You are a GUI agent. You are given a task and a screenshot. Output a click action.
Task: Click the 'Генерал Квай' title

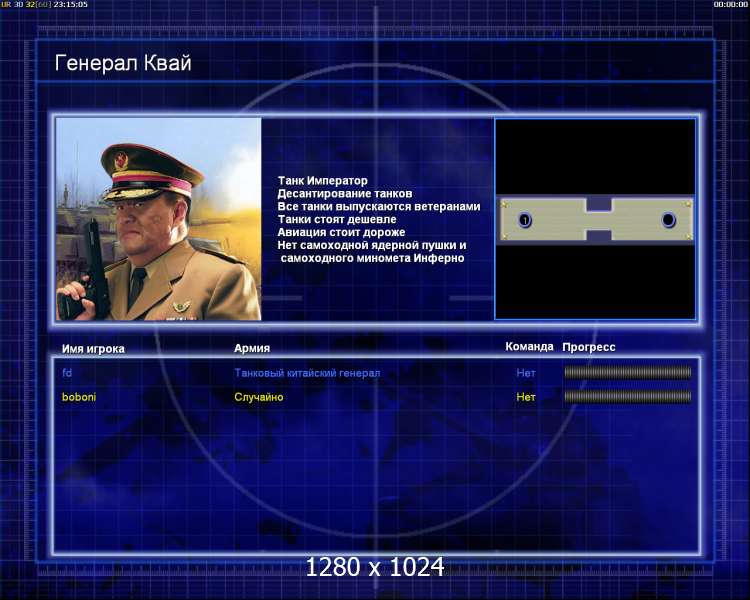point(123,63)
